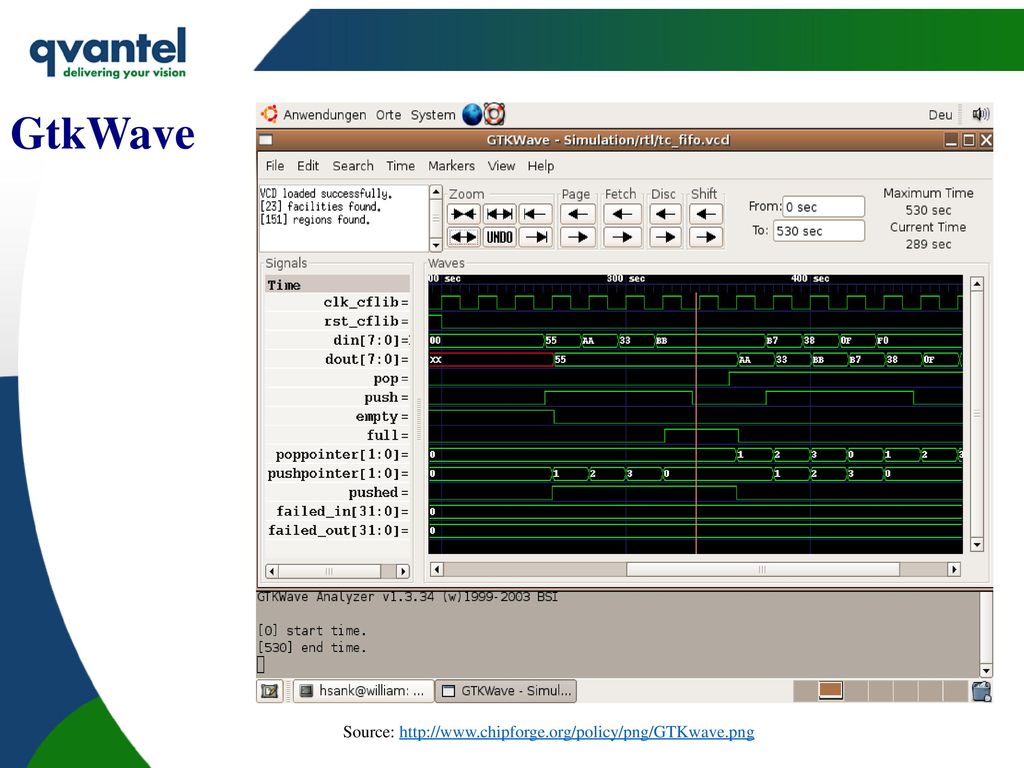
Task: Click the Waves vertical scrollbar up arrow
Action: point(977,283)
